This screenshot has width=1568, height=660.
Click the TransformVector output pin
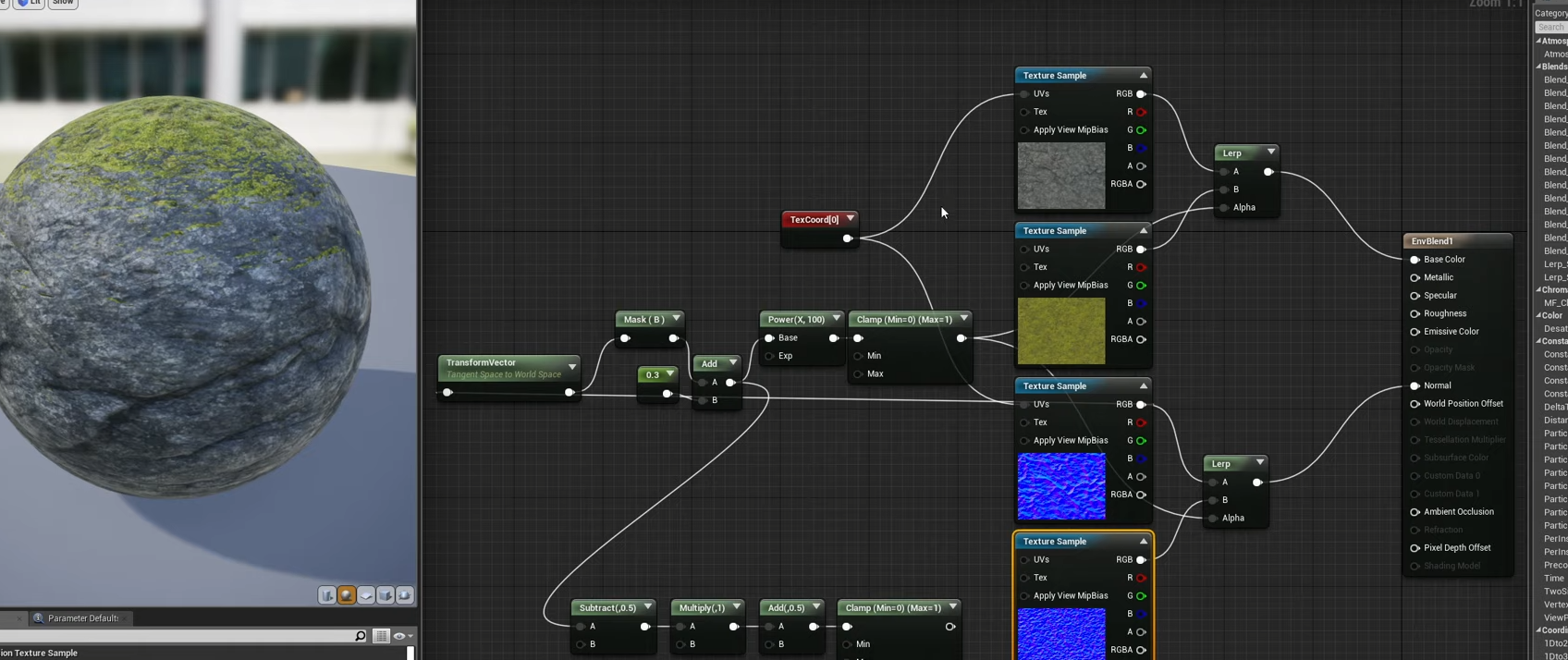coord(570,393)
